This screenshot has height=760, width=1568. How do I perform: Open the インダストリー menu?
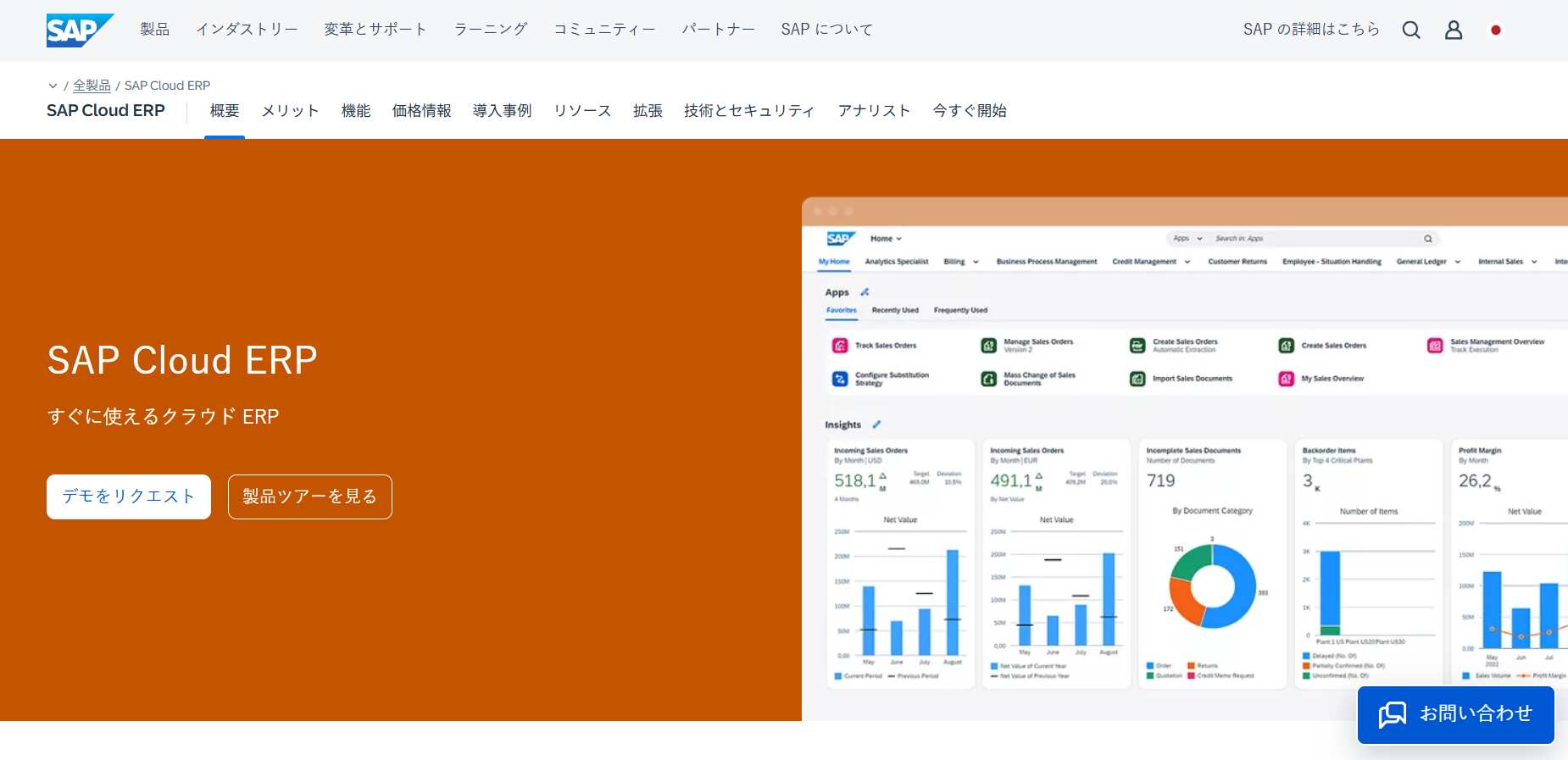(247, 30)
